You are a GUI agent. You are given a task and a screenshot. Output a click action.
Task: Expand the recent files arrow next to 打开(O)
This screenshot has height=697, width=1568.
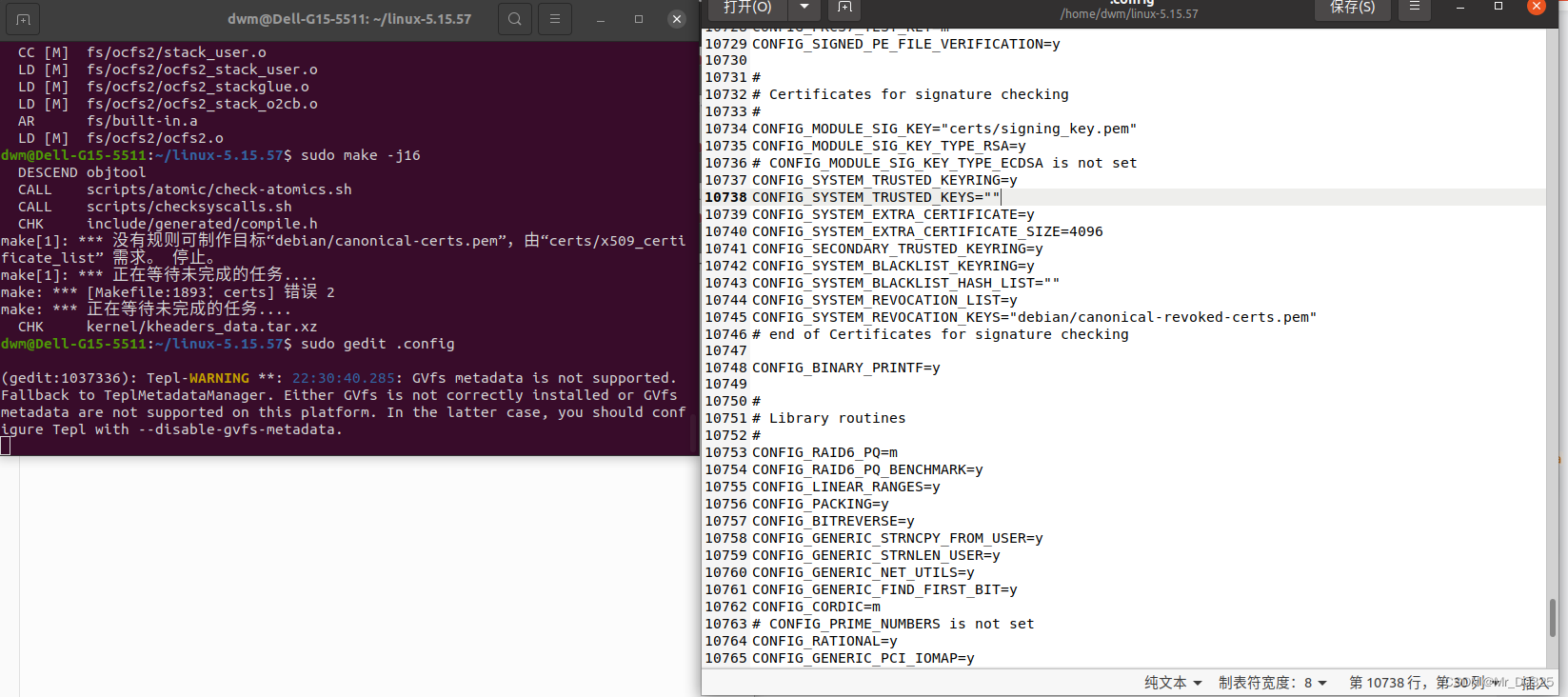tap(804, 8)
